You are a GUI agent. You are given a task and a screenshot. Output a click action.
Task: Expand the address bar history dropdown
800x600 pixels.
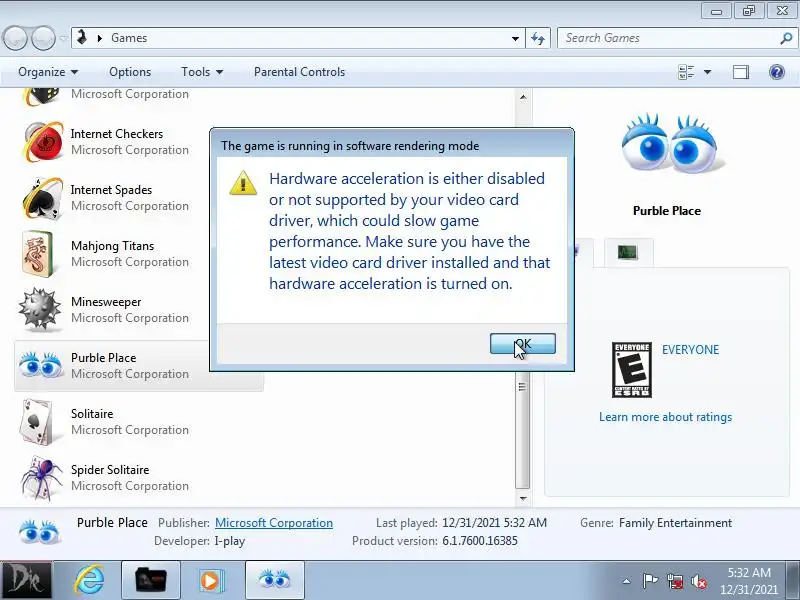point(515,38)
